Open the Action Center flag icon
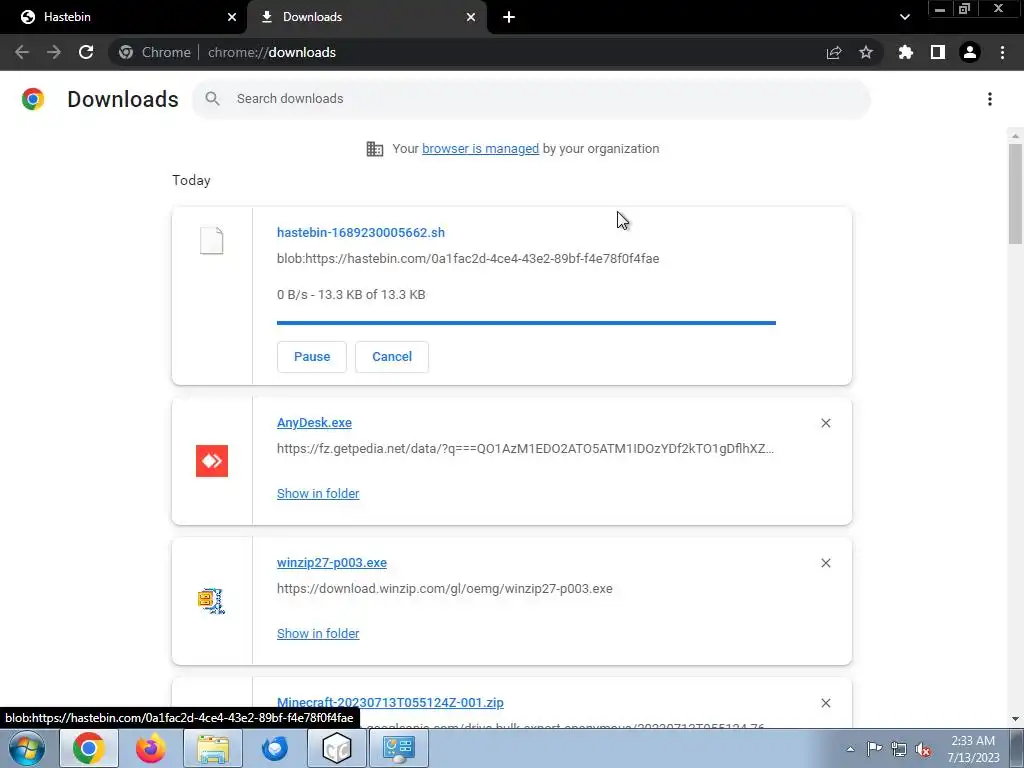The height and width of the screenshot is (768, 1024). pyautogui.click(x=874, y=748)
